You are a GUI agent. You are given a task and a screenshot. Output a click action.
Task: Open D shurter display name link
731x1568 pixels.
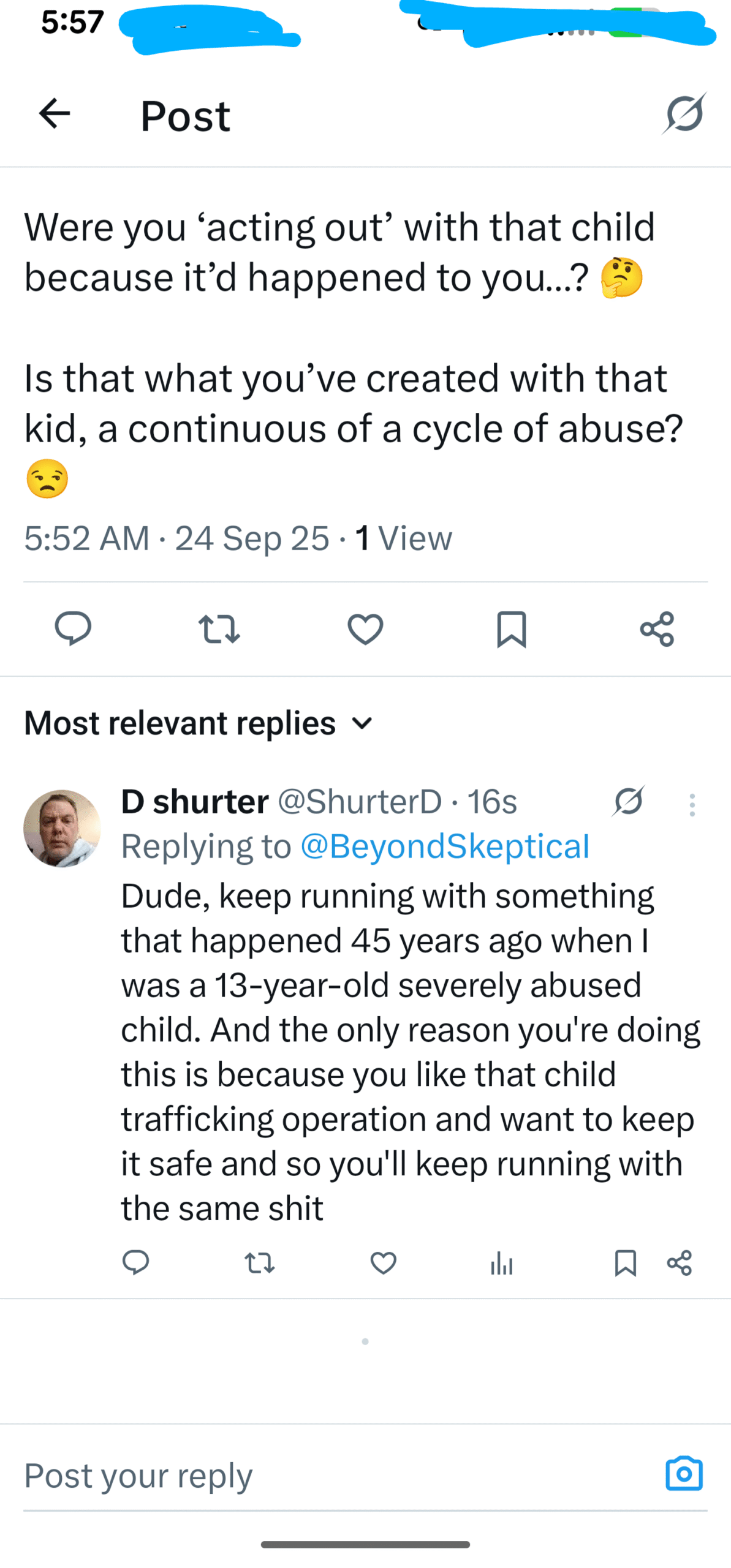click(x=195, y=801)
